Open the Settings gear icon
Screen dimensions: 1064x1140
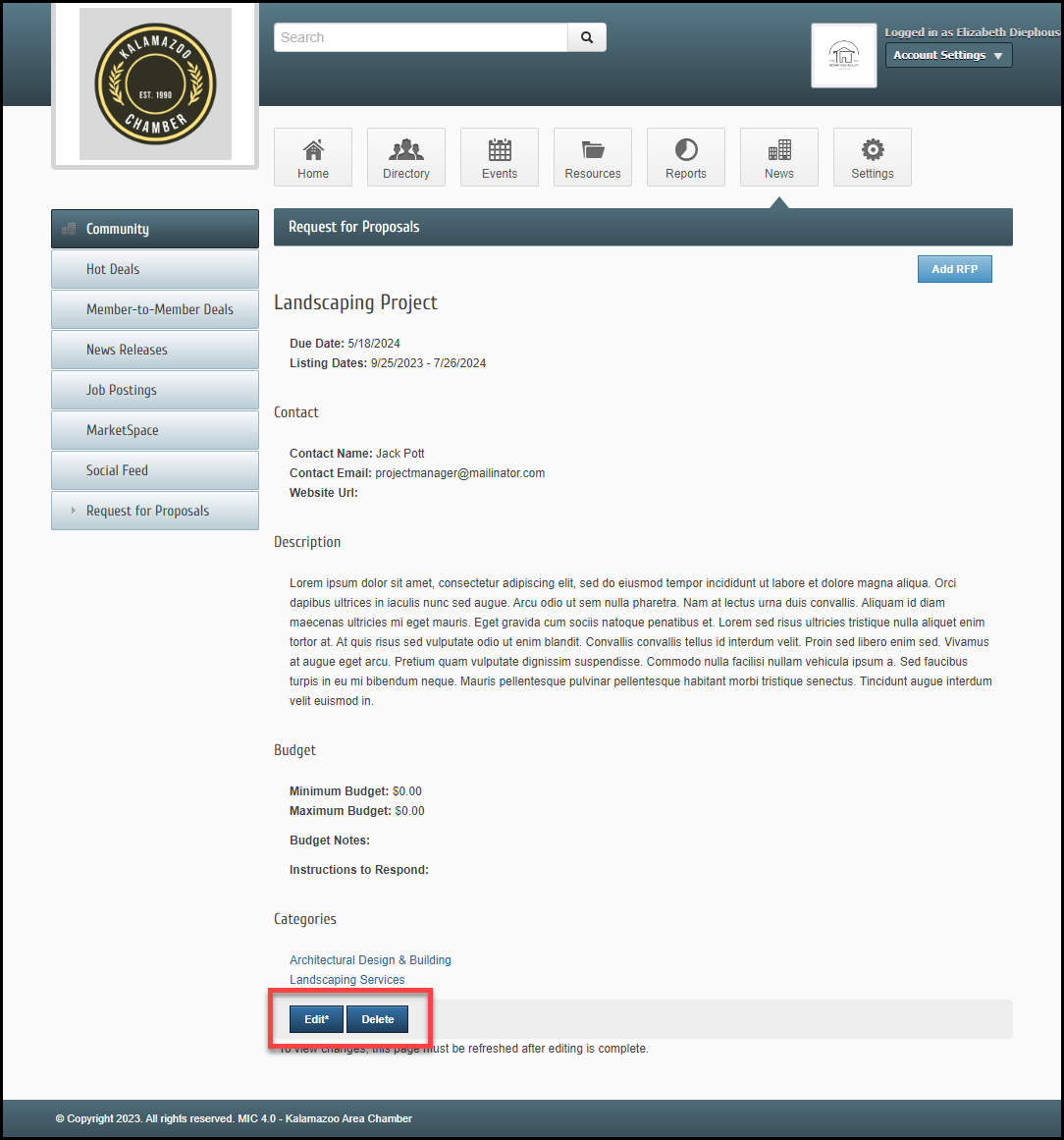click(x=873, y=150)
